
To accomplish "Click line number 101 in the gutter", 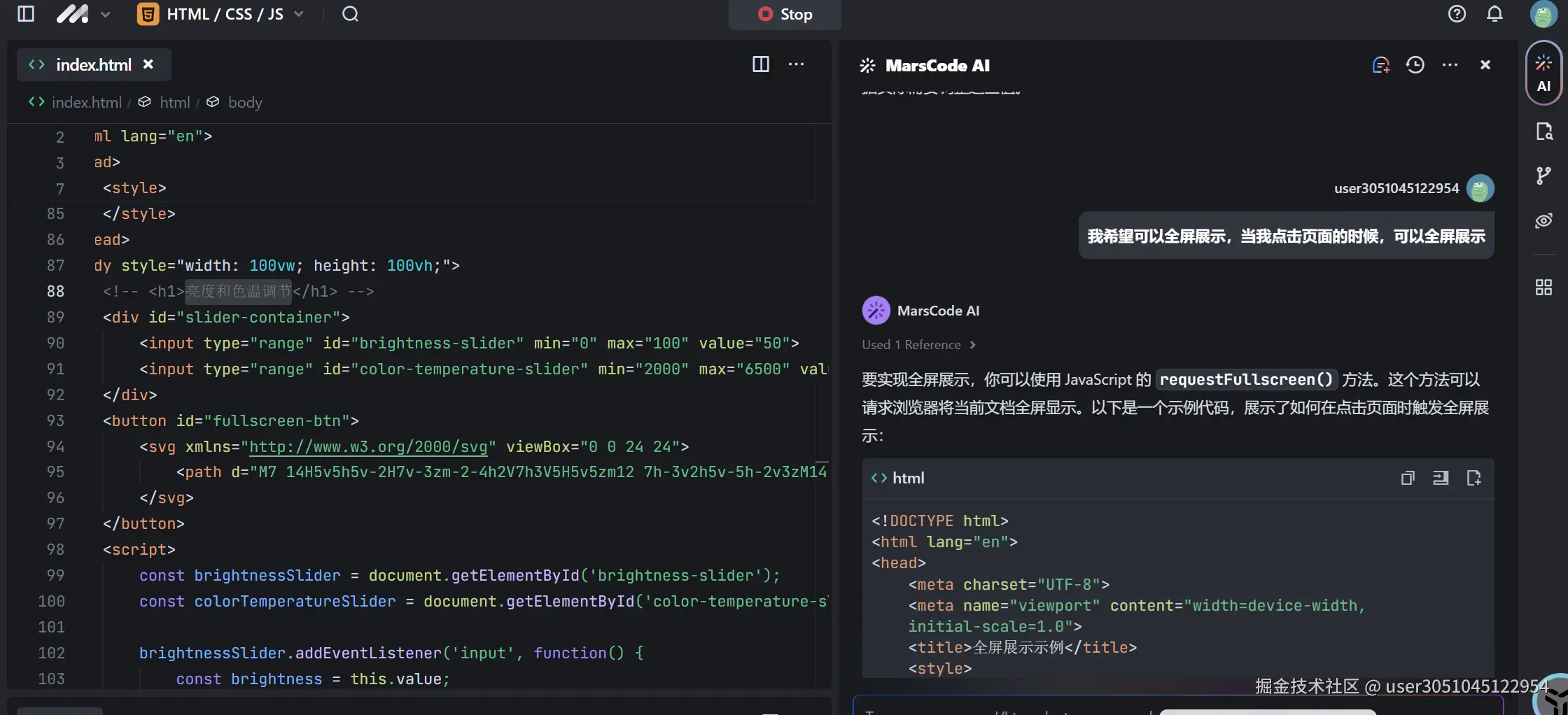I will click(51, 628).
